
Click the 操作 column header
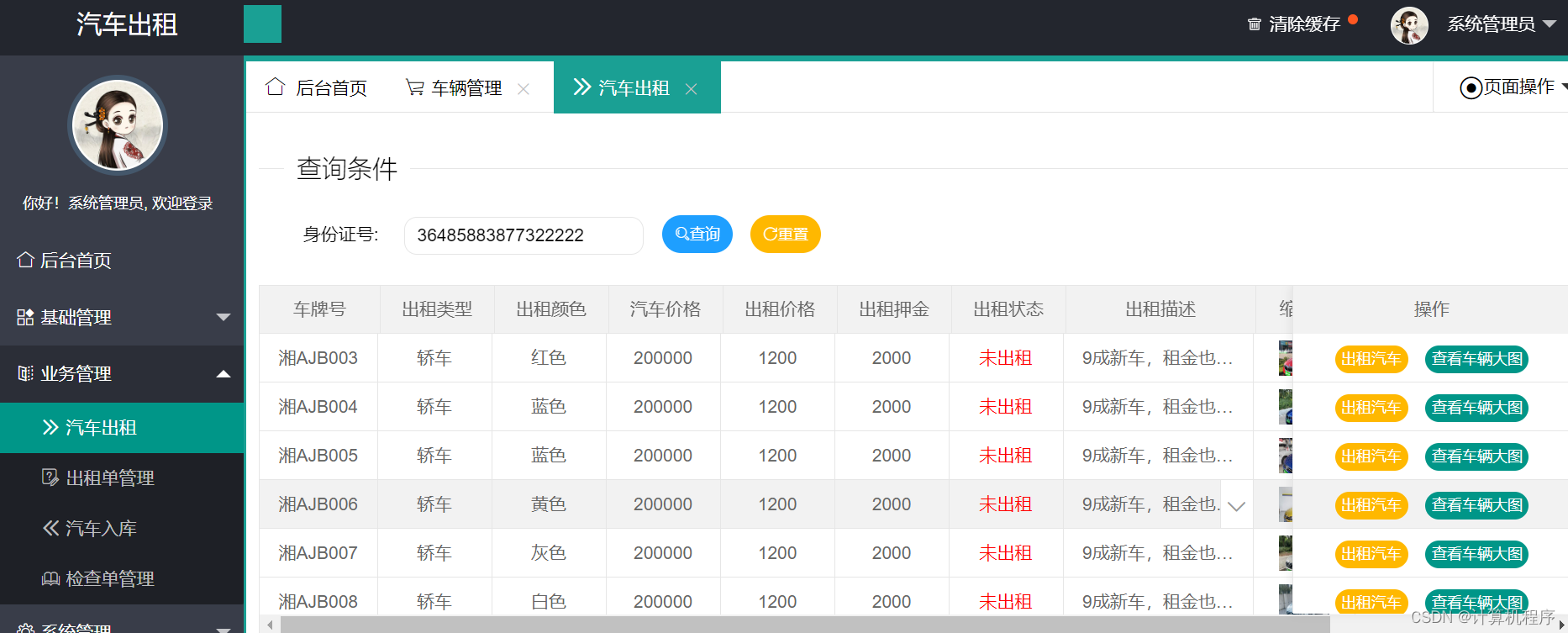(1431, 309)
